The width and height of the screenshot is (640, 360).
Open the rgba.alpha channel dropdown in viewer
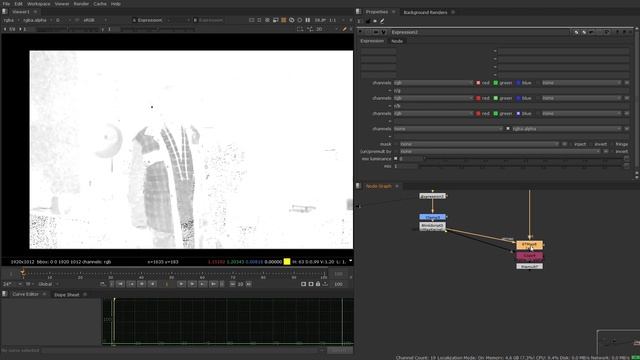(x=37, y=20)
